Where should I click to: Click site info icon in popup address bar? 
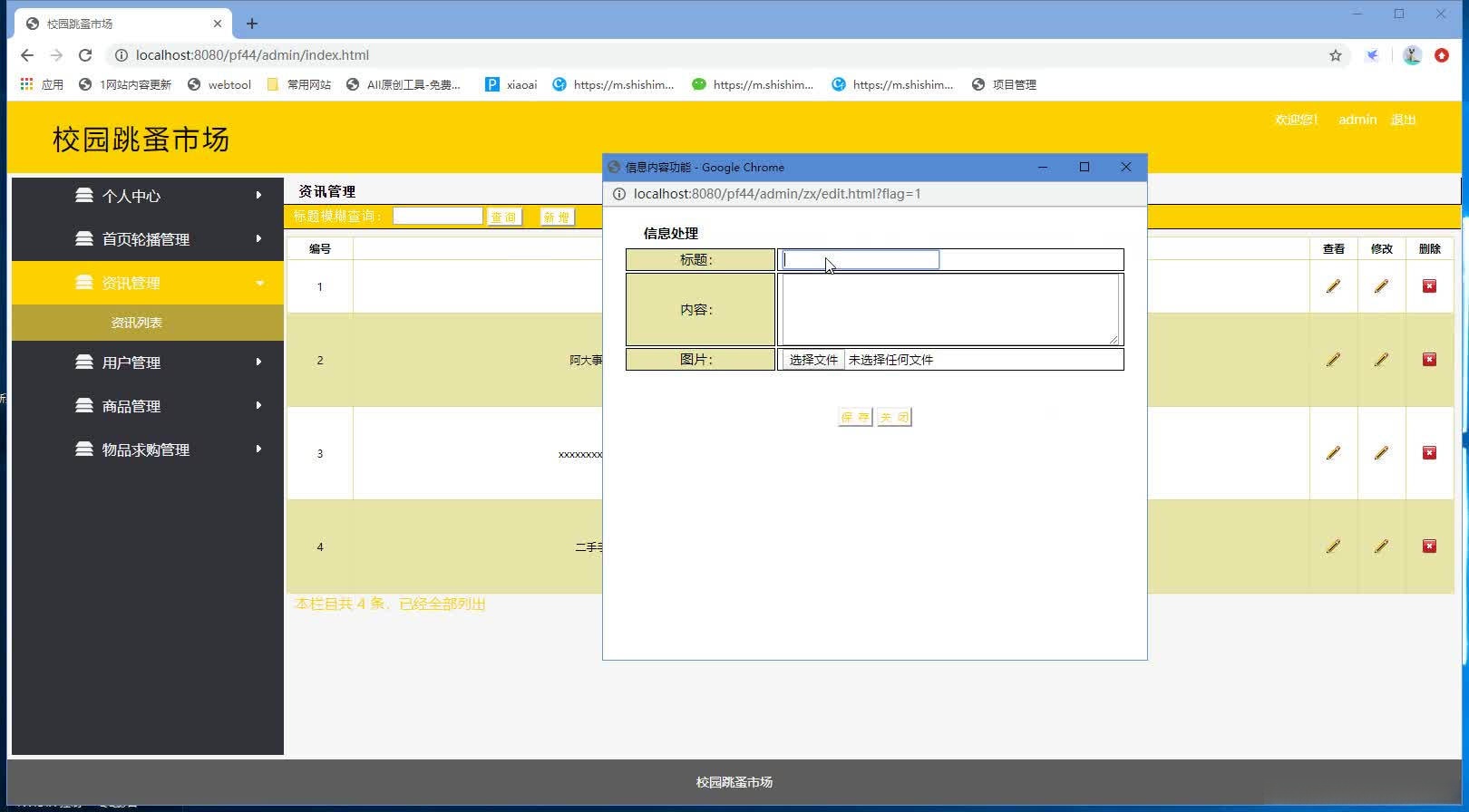619,194
